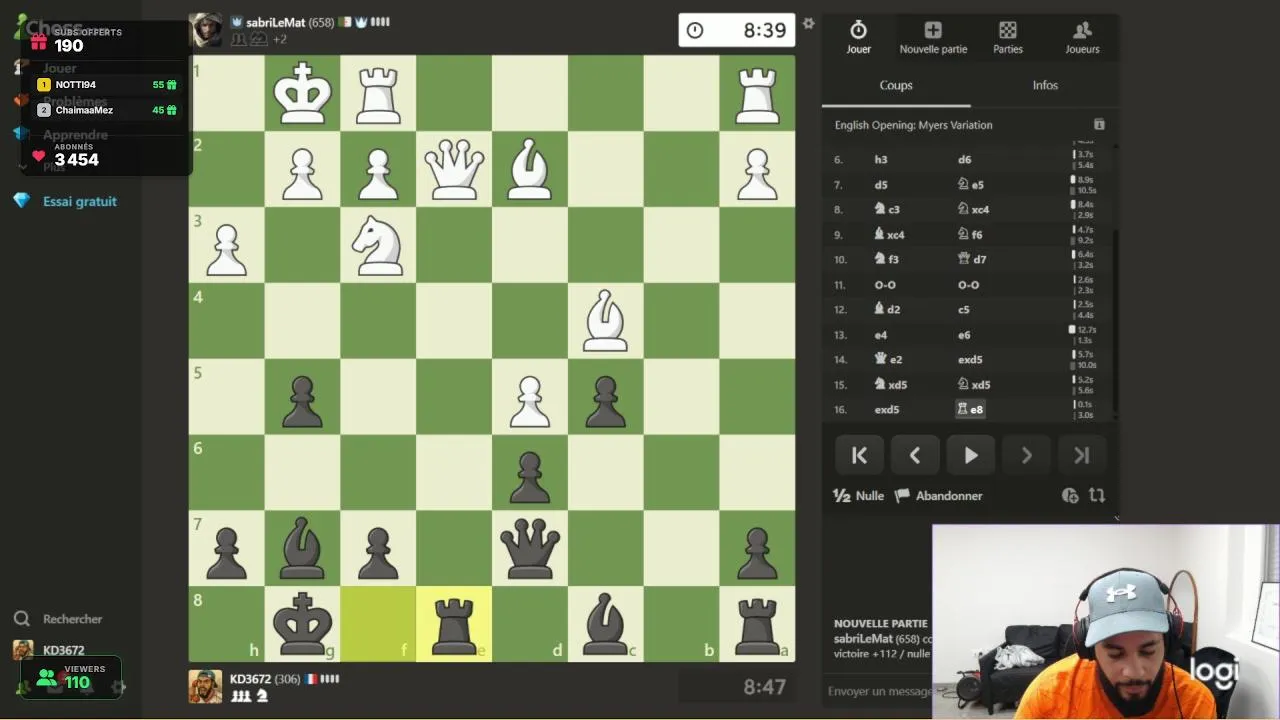Click sabriLeMat's 8:39 clock
Screen dimensions: 1280x720
point(737,30)
